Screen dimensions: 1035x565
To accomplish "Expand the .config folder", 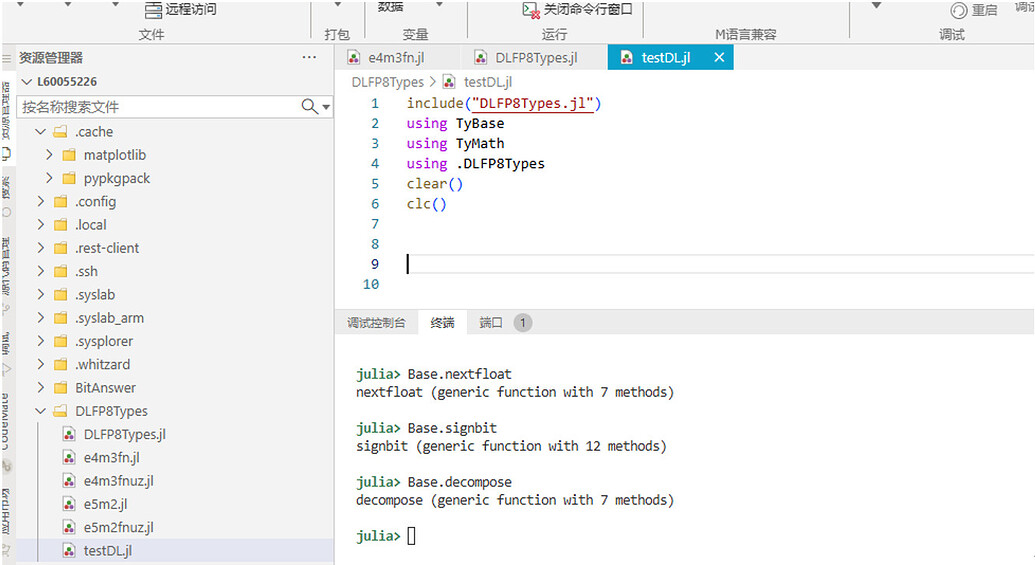I will pyautogui.click(x=40, y=201).
